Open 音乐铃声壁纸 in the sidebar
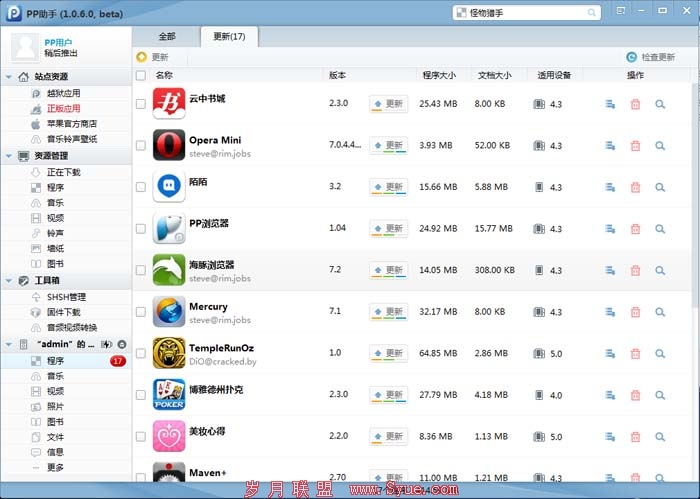 [x=71, y=139]
